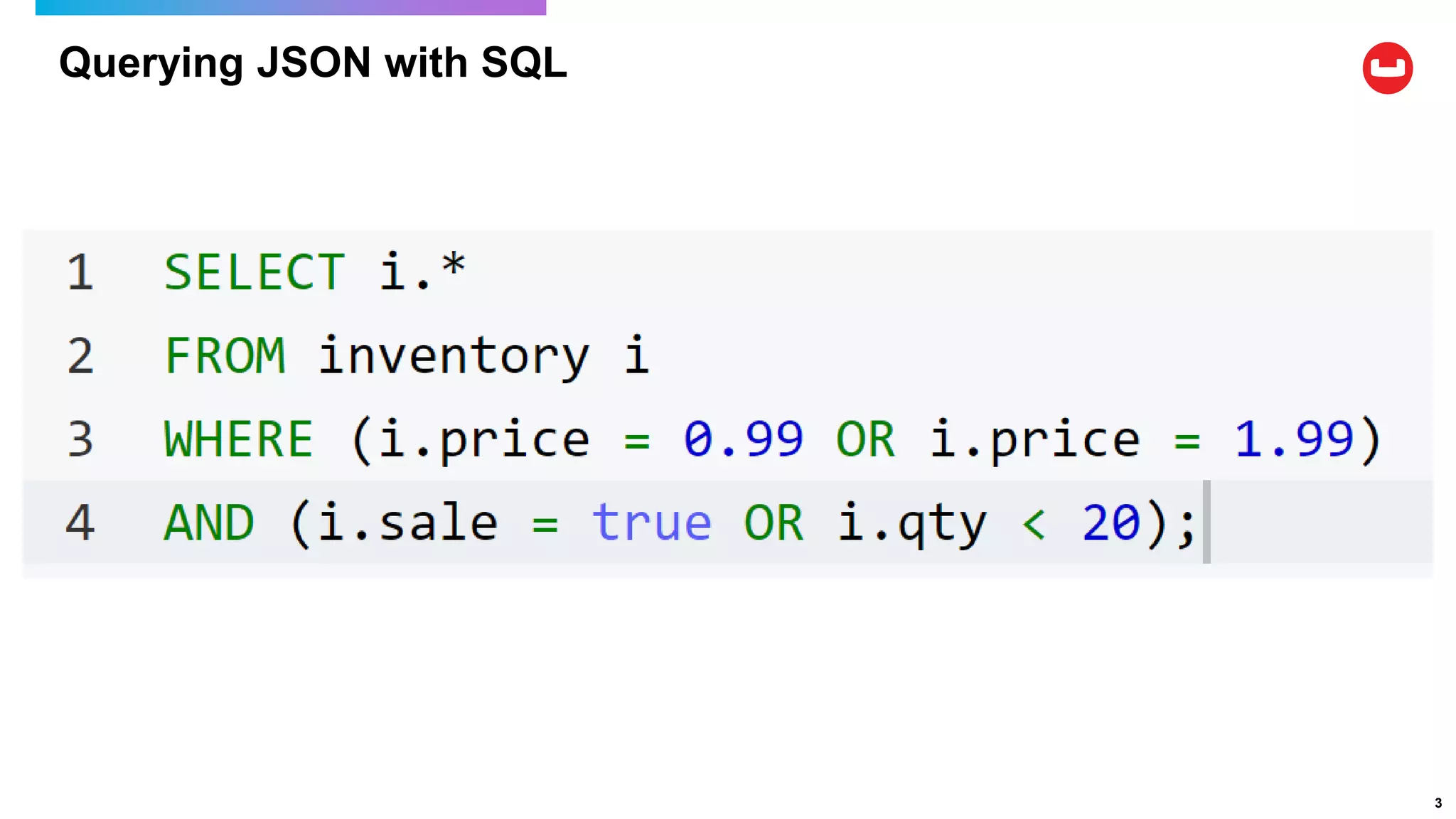The image size is (1456, 819).
Task: Click the WHERE keyword on line 3
Action: [238, 439]
